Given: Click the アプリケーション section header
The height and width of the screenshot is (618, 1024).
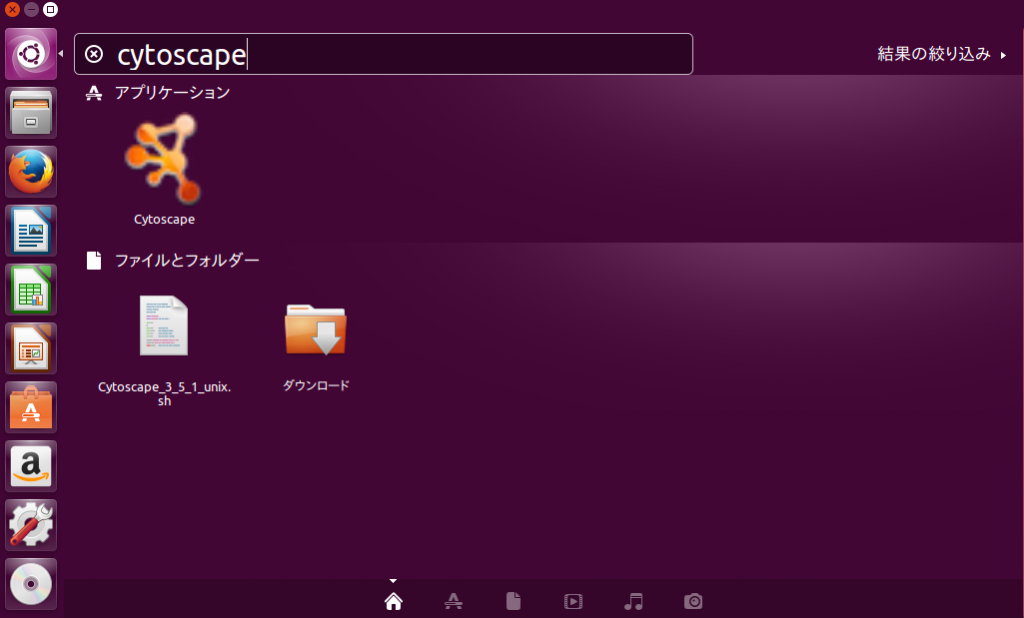Looking at the screenshot, I should pyautogui.click(x=158, y=93).
